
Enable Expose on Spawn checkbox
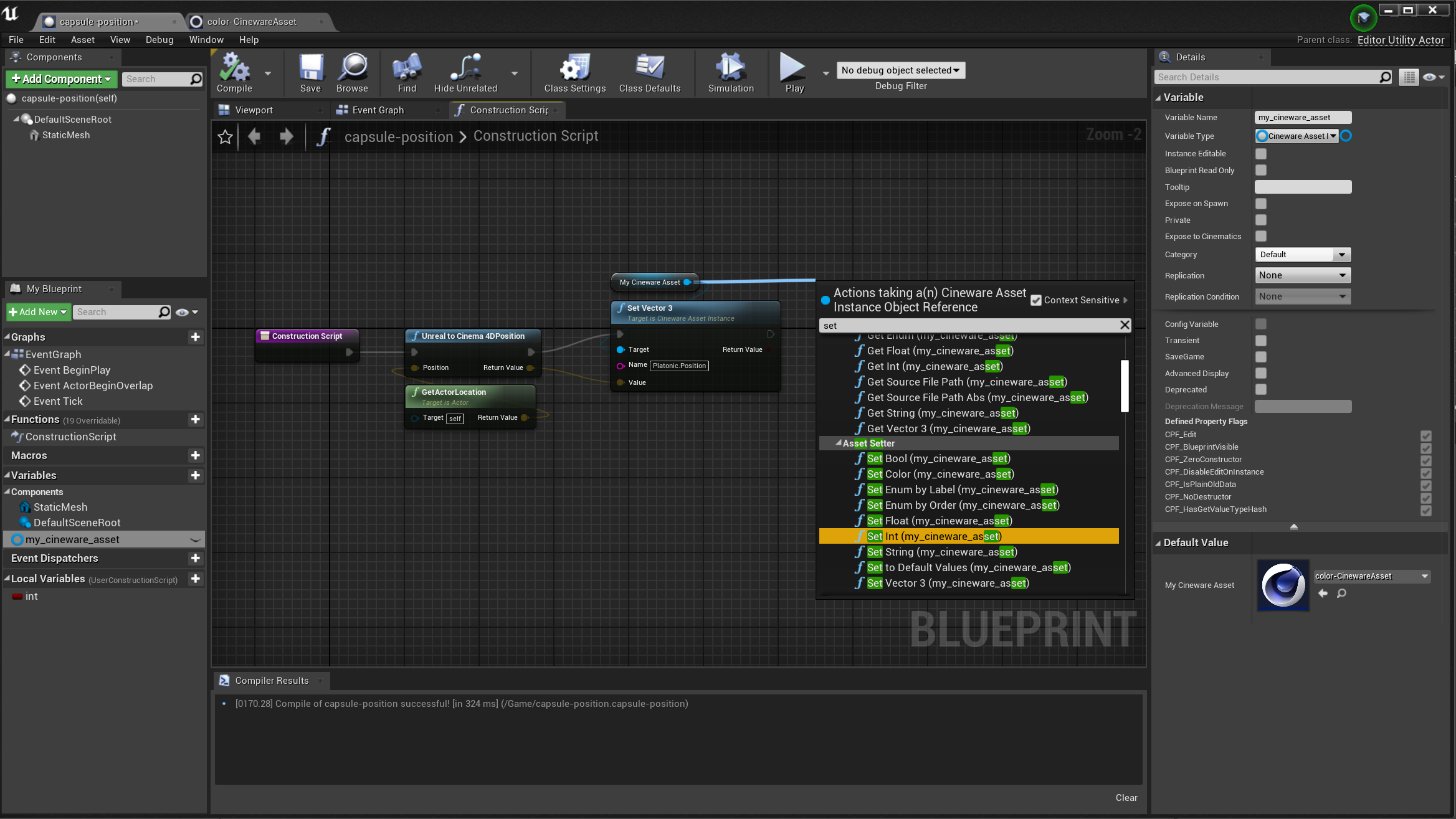tap(1261, 204)
